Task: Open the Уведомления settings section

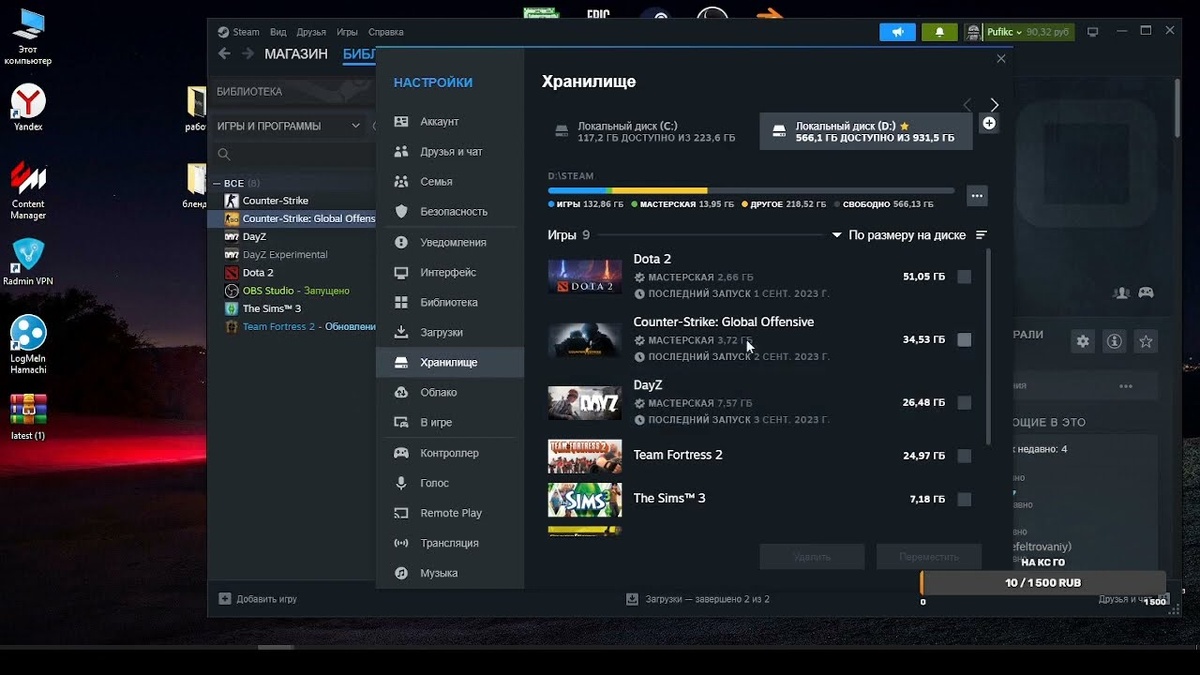Action: 450,242
